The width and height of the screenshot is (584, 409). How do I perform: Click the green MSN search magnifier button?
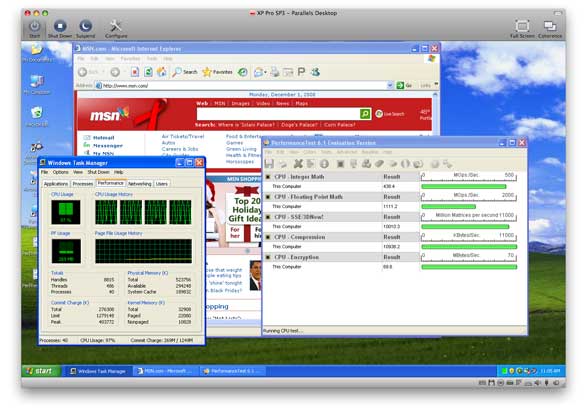(x=365, y=114)
